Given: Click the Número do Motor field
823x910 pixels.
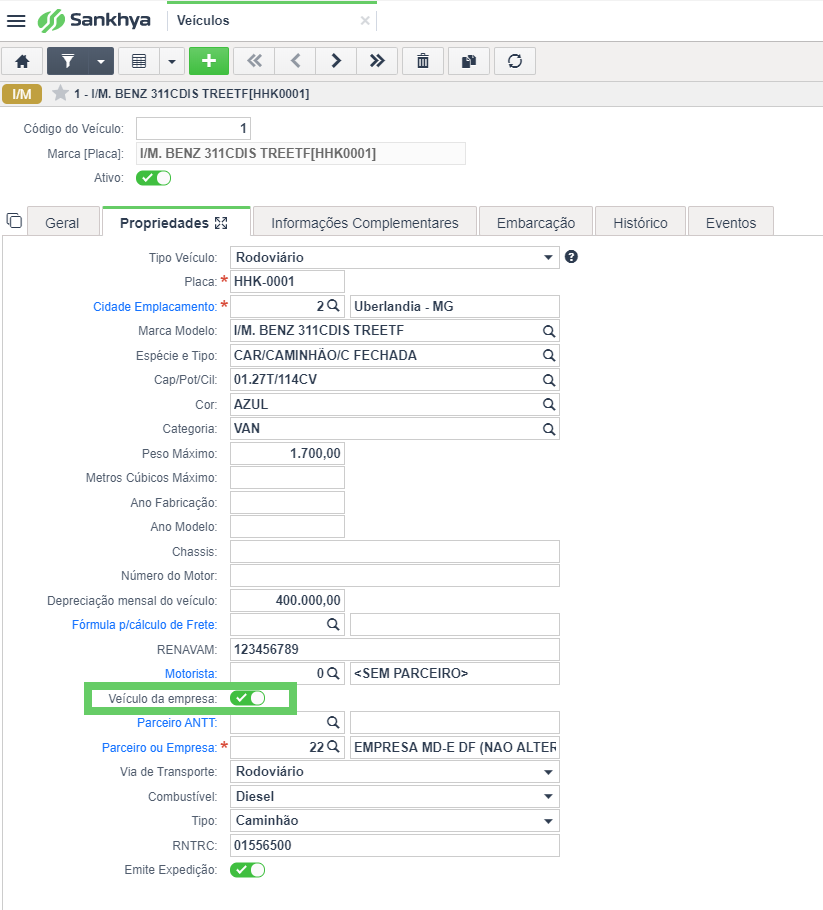Looking at the screenshot, I should (395, 576).
